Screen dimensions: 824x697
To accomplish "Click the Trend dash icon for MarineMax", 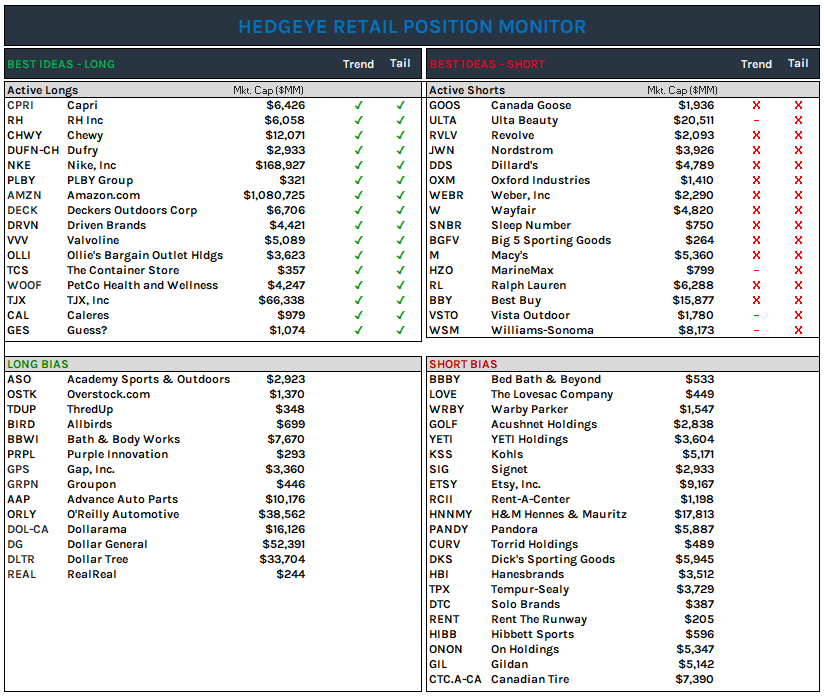I will point(756,270).
